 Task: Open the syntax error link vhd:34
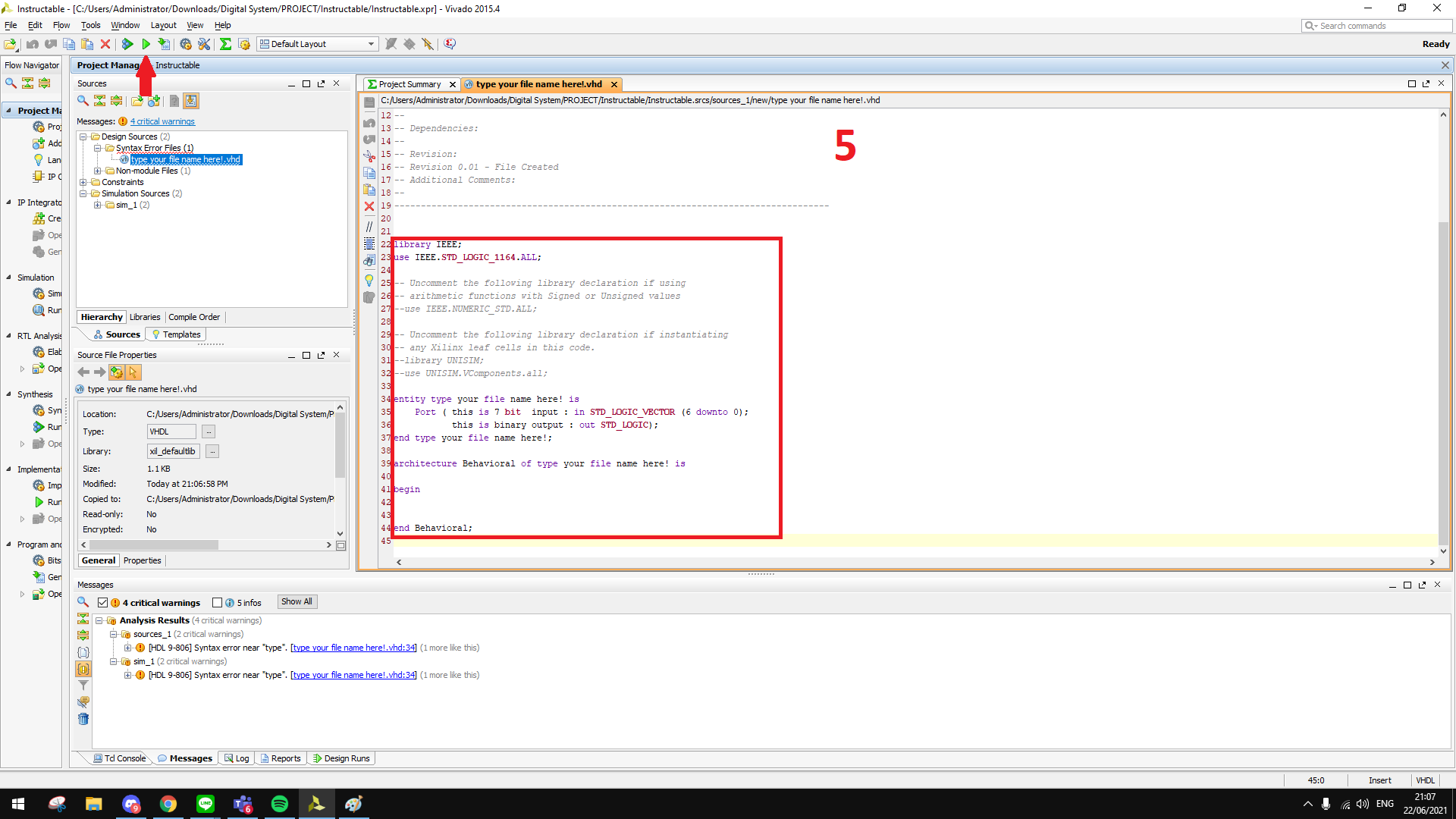tap(353, 647)
